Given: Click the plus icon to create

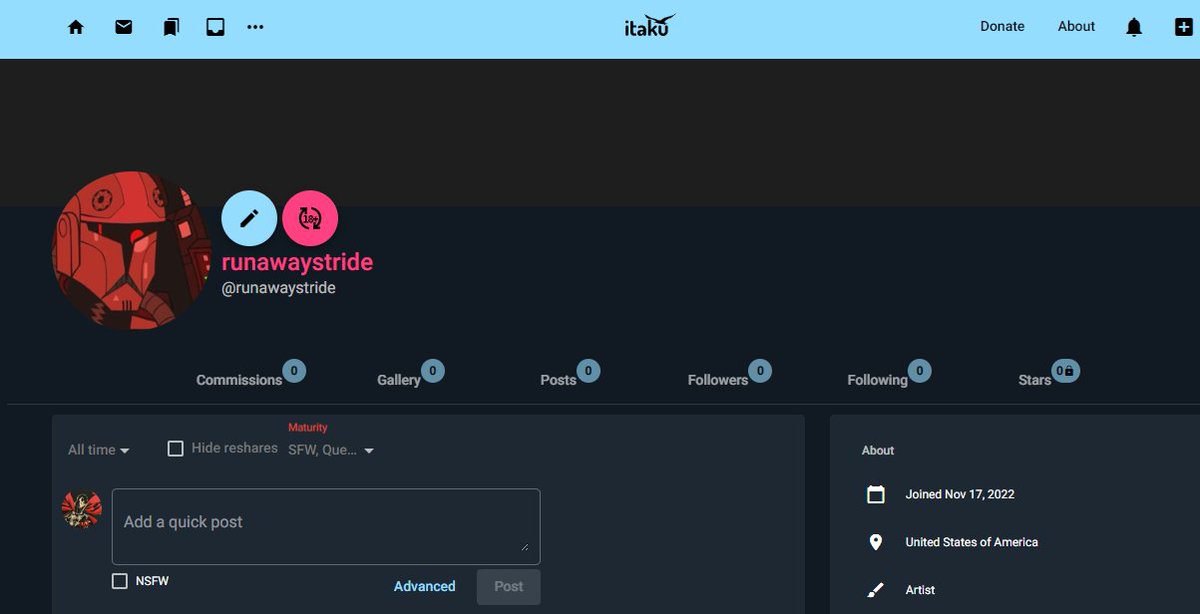Looking at the screenshot, I should click(x=1183, y=27).
